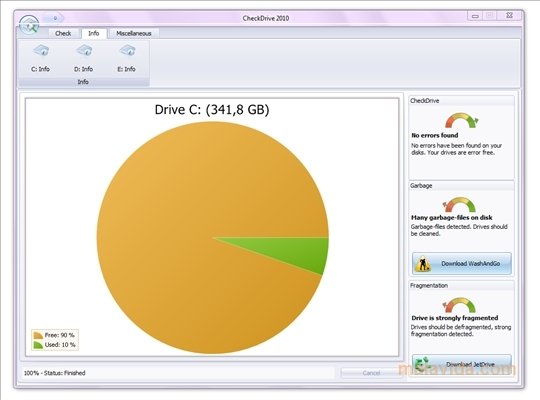The width and height of the screenshot is (540, 400).
Task: Open the D: Info drive icon
Action: tap(83, 58)
